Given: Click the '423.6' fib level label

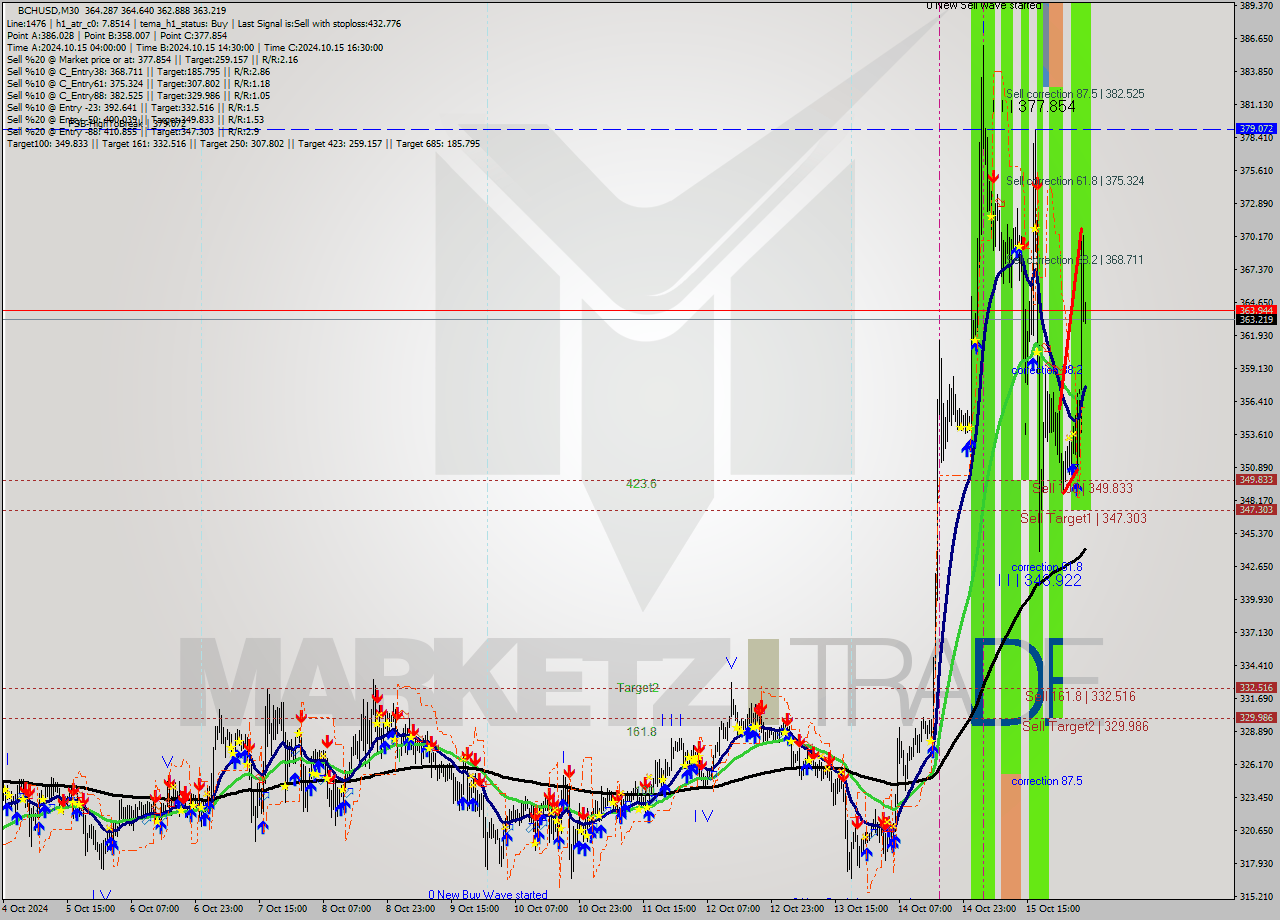Looking at the screenshot, I should tap(641, 484).
